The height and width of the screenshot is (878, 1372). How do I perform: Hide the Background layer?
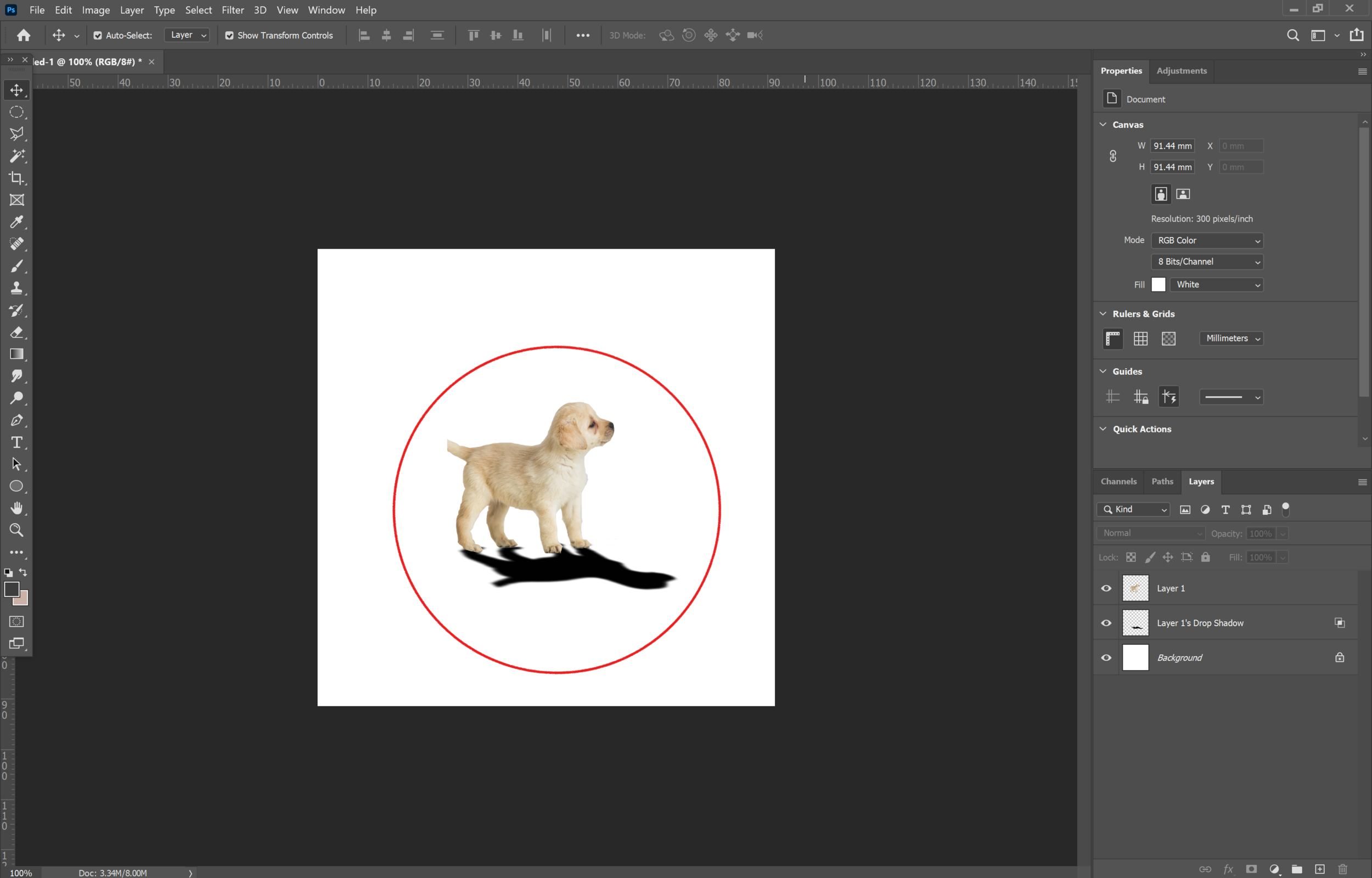pos(1106,658)
